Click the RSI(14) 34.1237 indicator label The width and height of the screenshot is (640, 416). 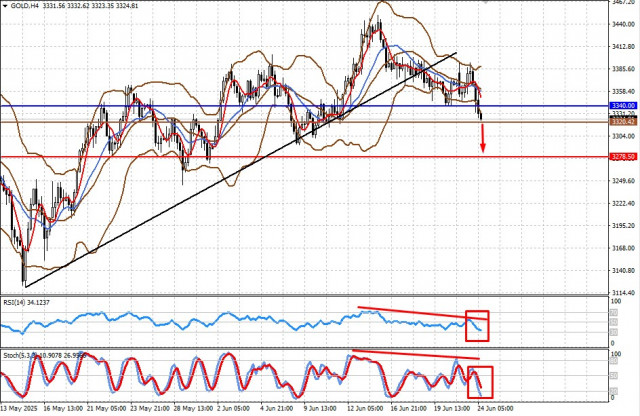coord(27,303)
